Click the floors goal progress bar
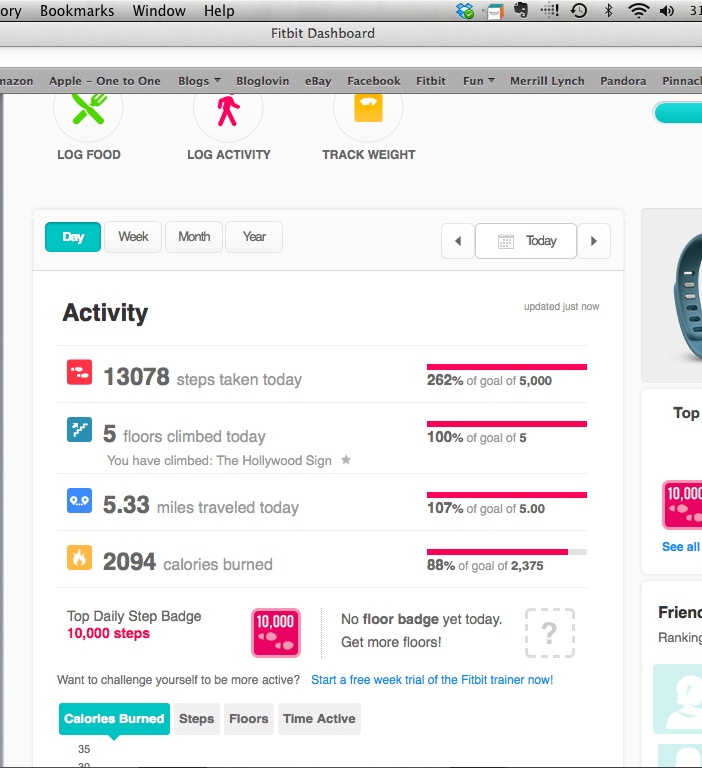This screenshot has height=768, width=702. (507, 424)
